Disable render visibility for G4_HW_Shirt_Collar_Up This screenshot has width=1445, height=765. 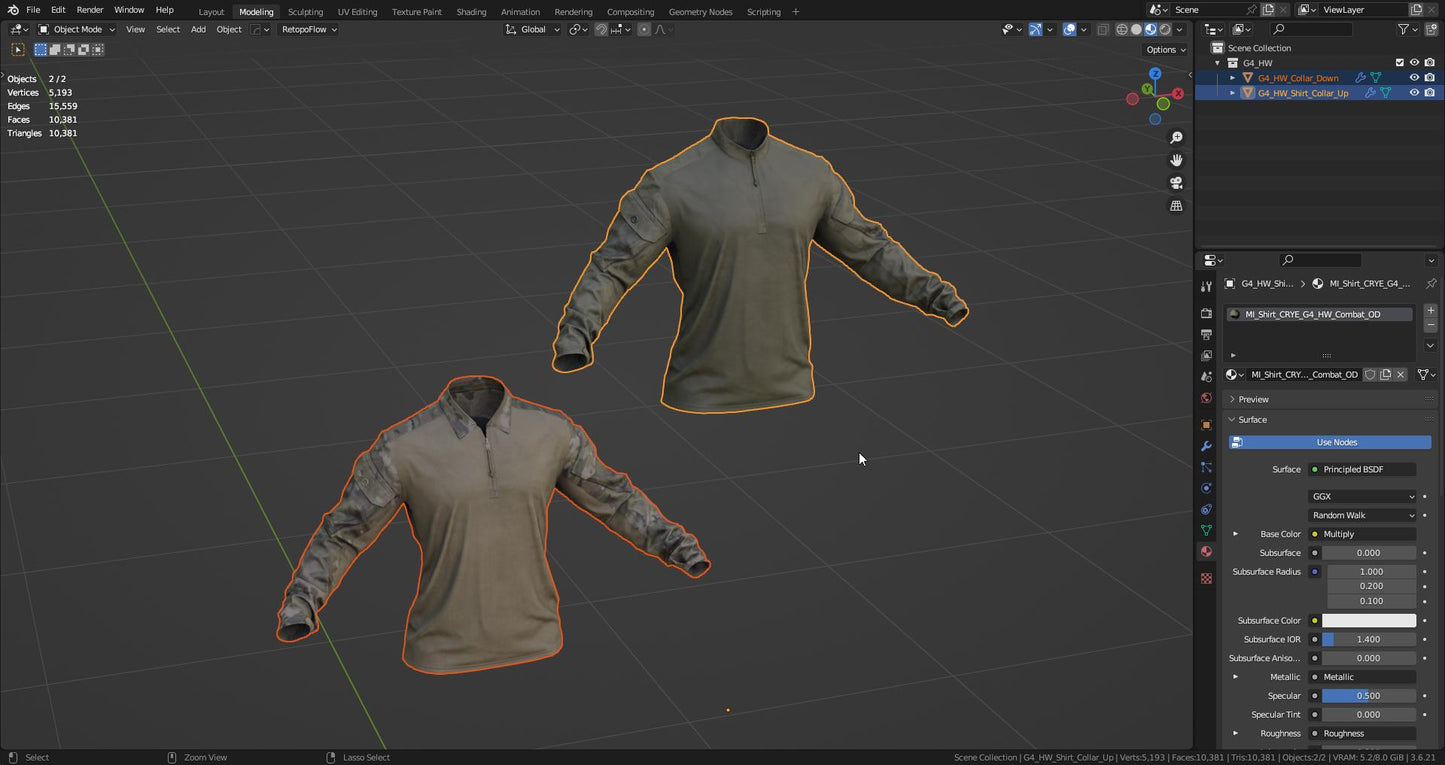[1430, 92]
